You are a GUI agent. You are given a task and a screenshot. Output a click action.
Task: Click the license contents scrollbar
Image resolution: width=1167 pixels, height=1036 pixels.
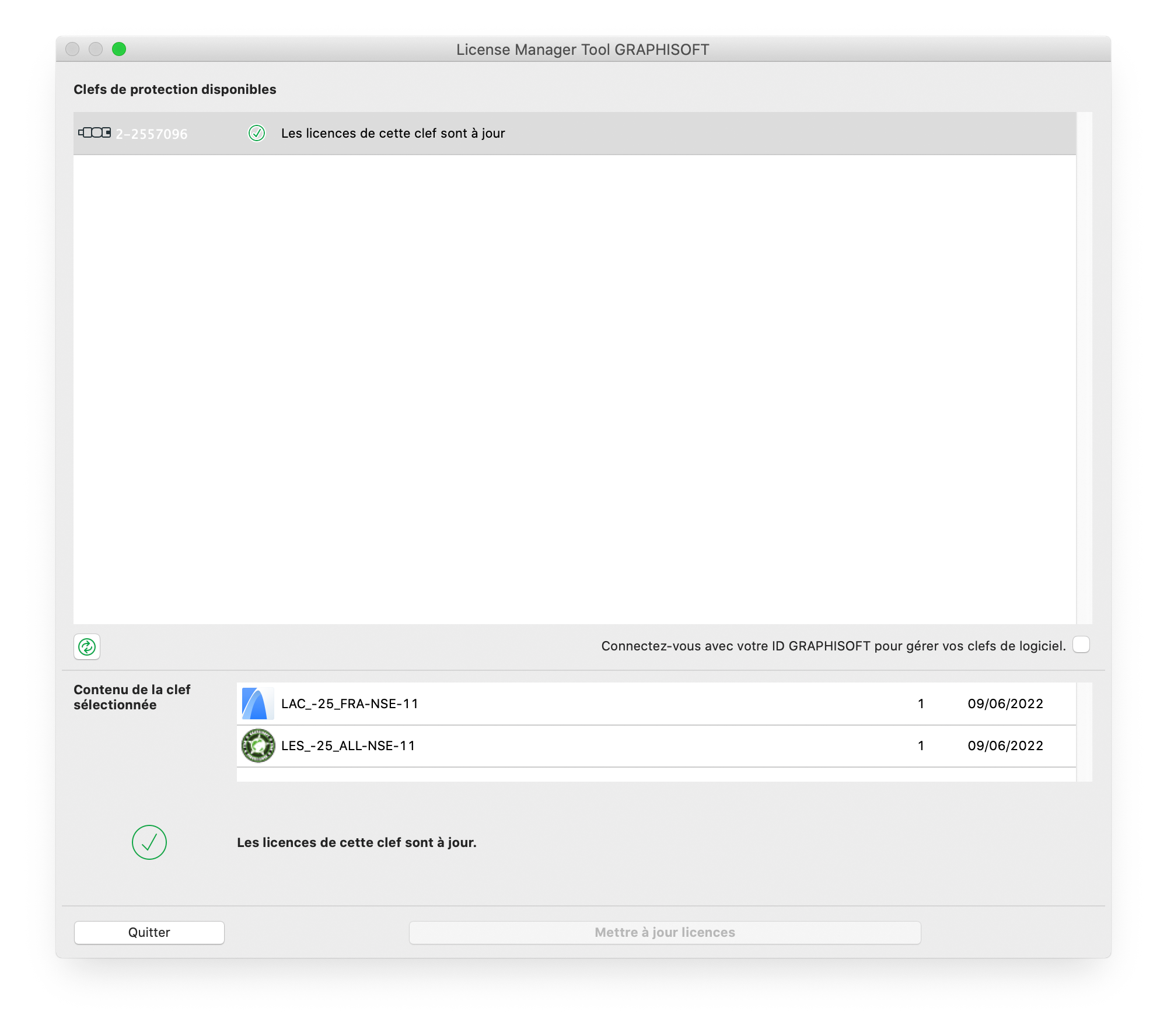coord(1084,731)
